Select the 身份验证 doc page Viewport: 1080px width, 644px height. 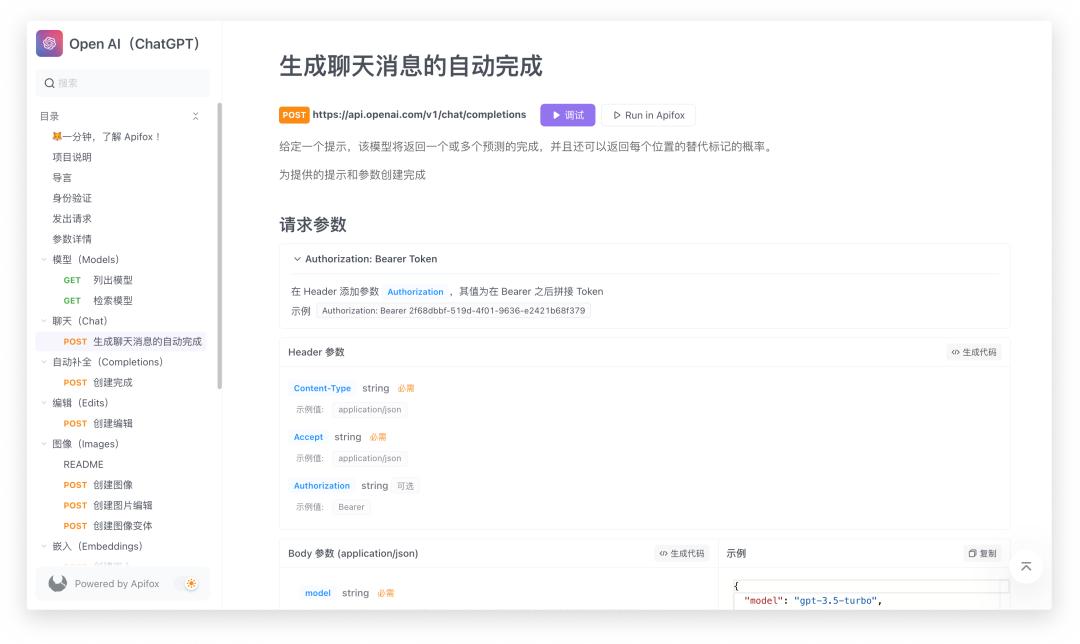72,198
